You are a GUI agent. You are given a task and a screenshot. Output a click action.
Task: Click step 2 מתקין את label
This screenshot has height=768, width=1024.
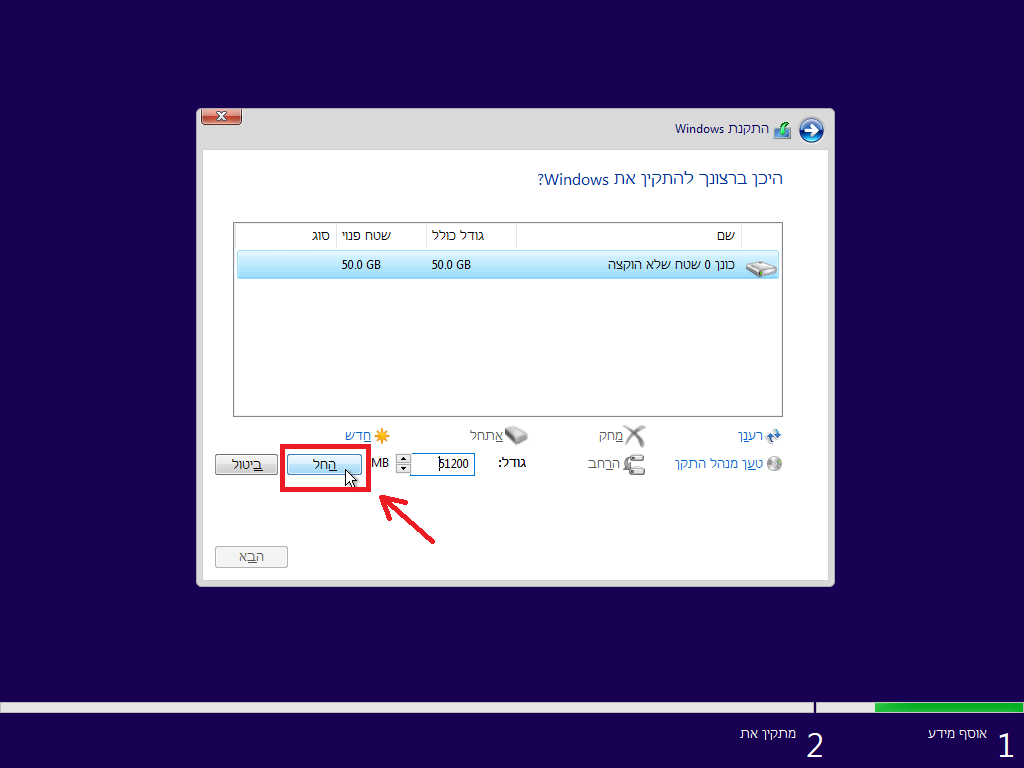pyautogui.click(x=768, y=733)
